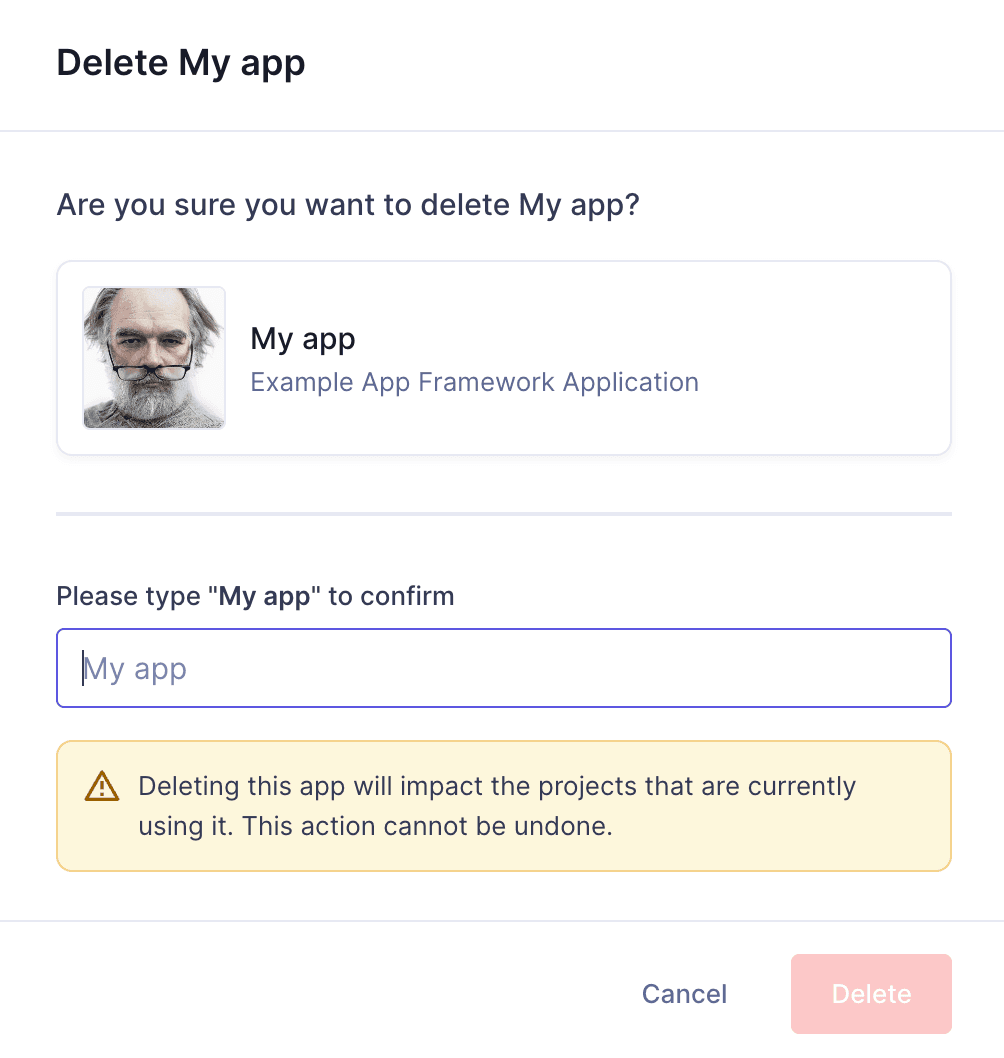The width and height of the screenshot is (1004, 1058).
Task: Click the My app avatar image
Action: point(154,357)
